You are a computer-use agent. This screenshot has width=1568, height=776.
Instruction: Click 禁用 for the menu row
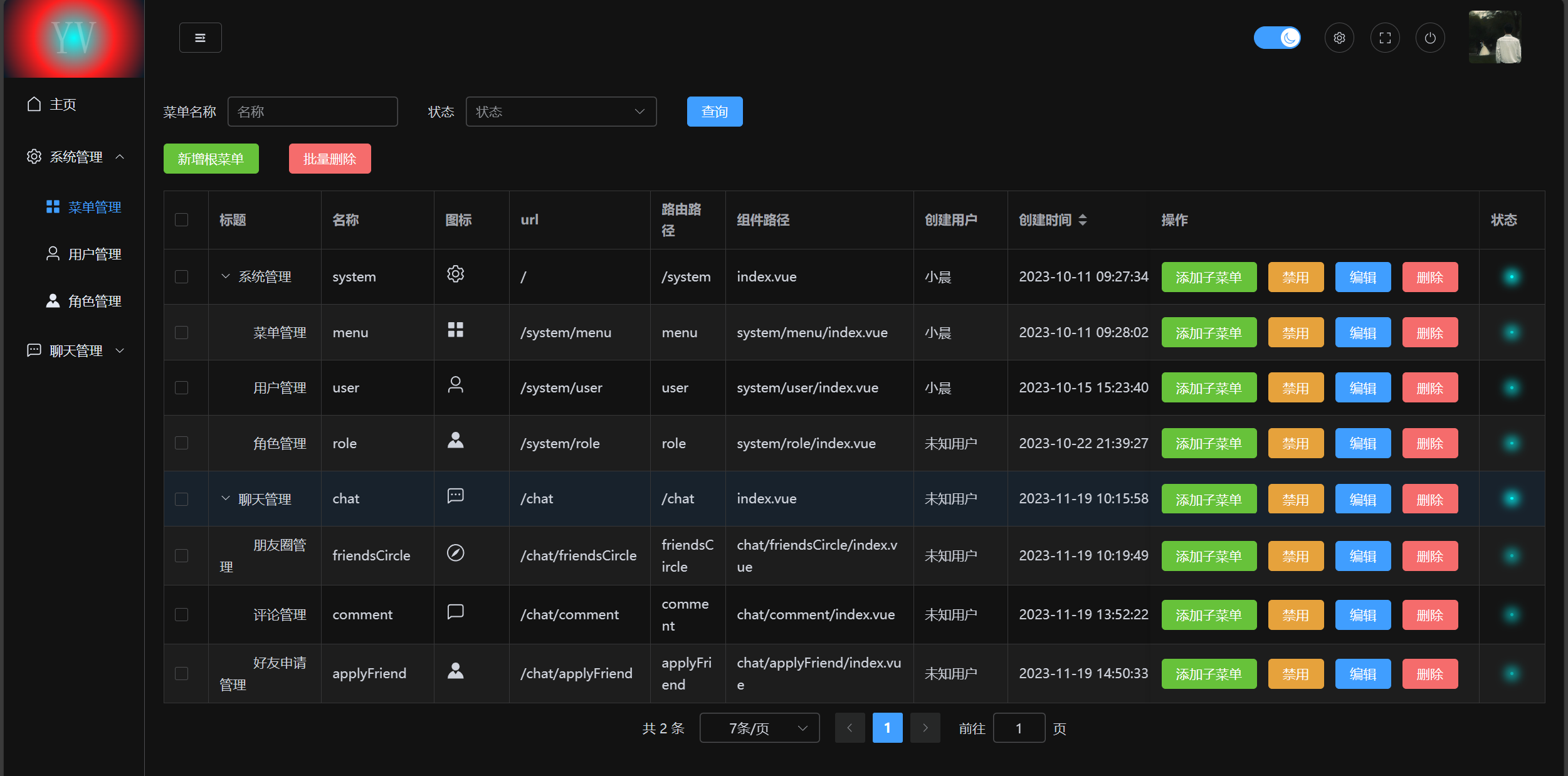(1296, 332)
